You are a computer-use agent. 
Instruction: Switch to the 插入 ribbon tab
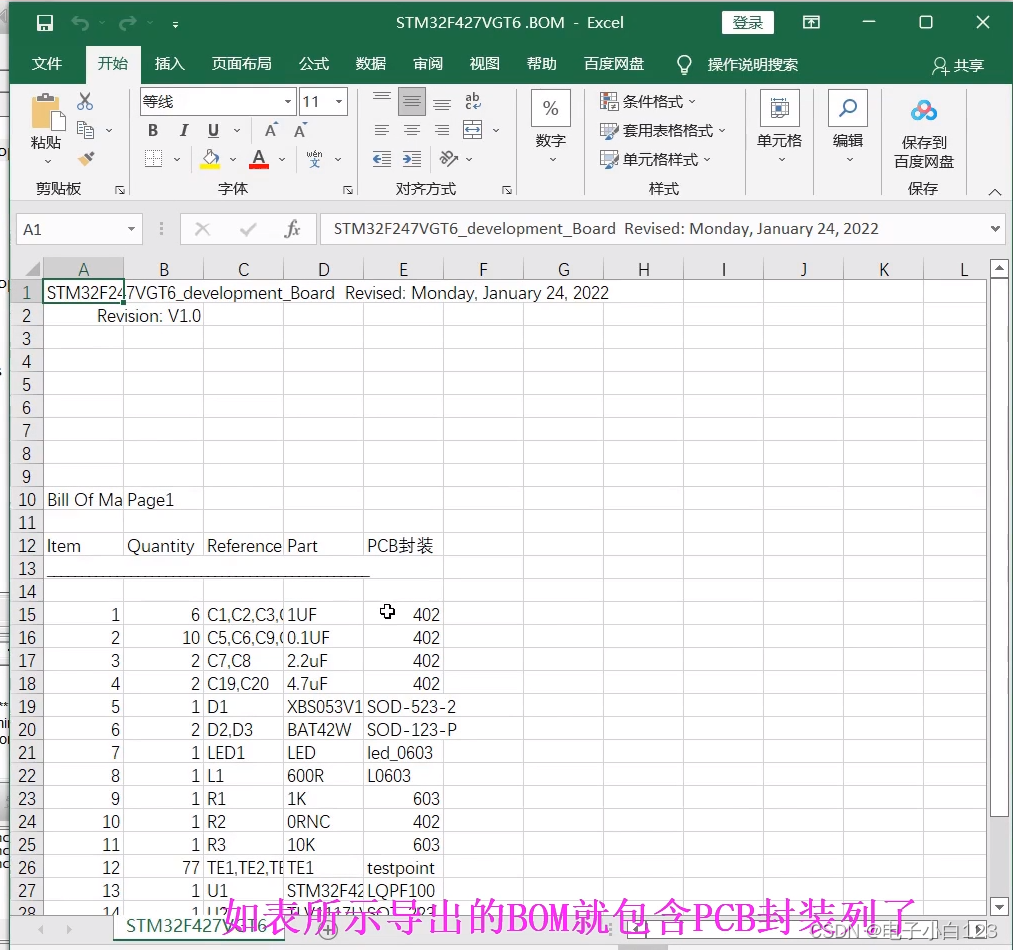[x=169, y=63]
